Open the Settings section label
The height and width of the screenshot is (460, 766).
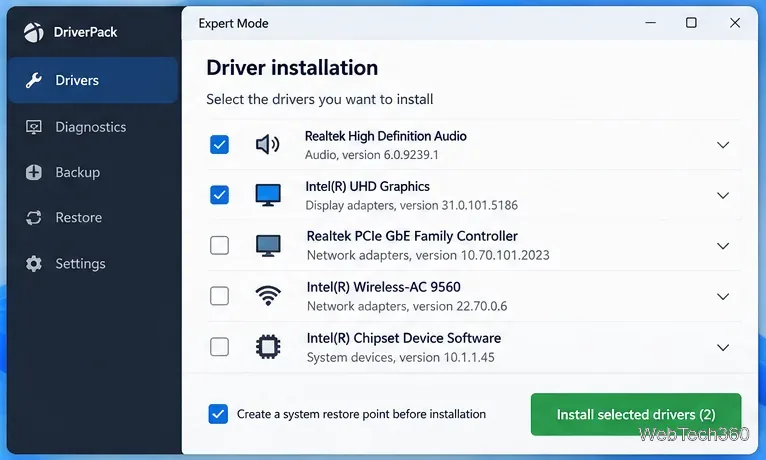tap(80, 264)
